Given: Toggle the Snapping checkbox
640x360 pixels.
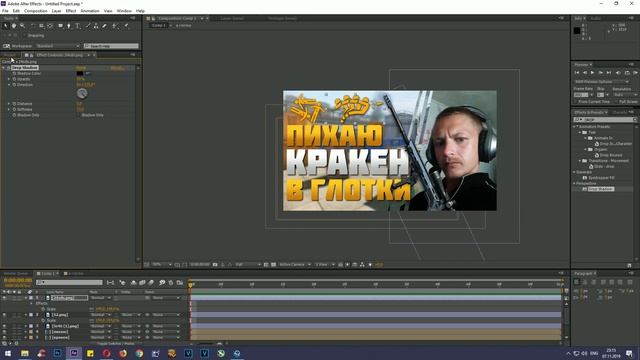Looking at the screenshot, I should pos(24,36).
